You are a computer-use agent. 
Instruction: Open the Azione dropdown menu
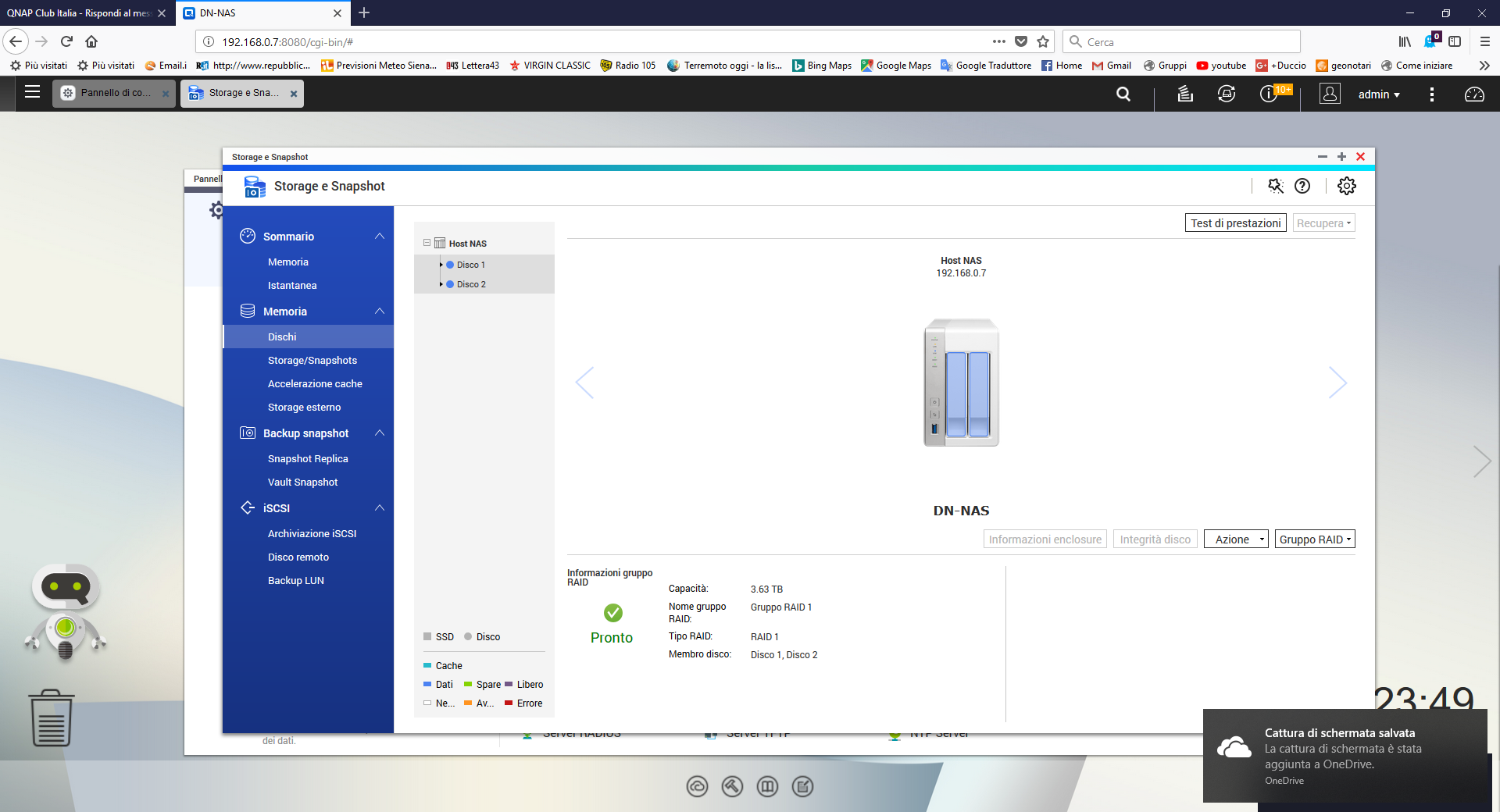click(1236, 540)
